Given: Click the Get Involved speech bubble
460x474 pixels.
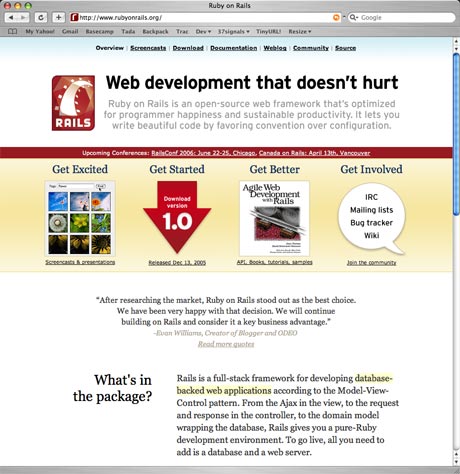Looking at the screenshot, I should (371, 218).
